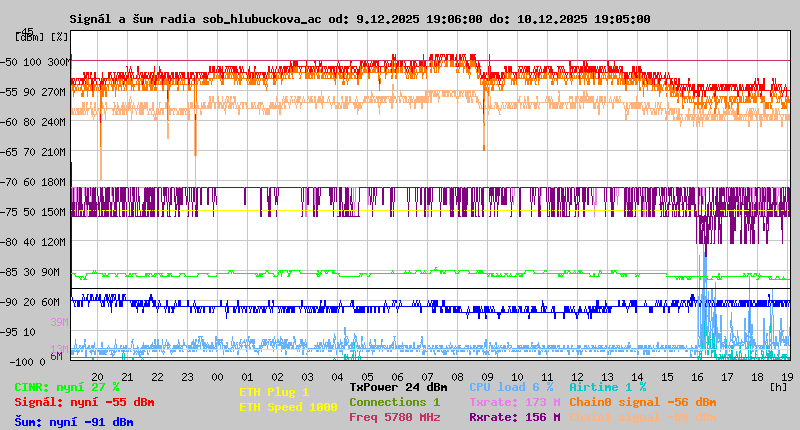800x430 pixels.
Task: Click the 'Šum: nyní -91 dBm' legend entry
Action: click(74, 422)
